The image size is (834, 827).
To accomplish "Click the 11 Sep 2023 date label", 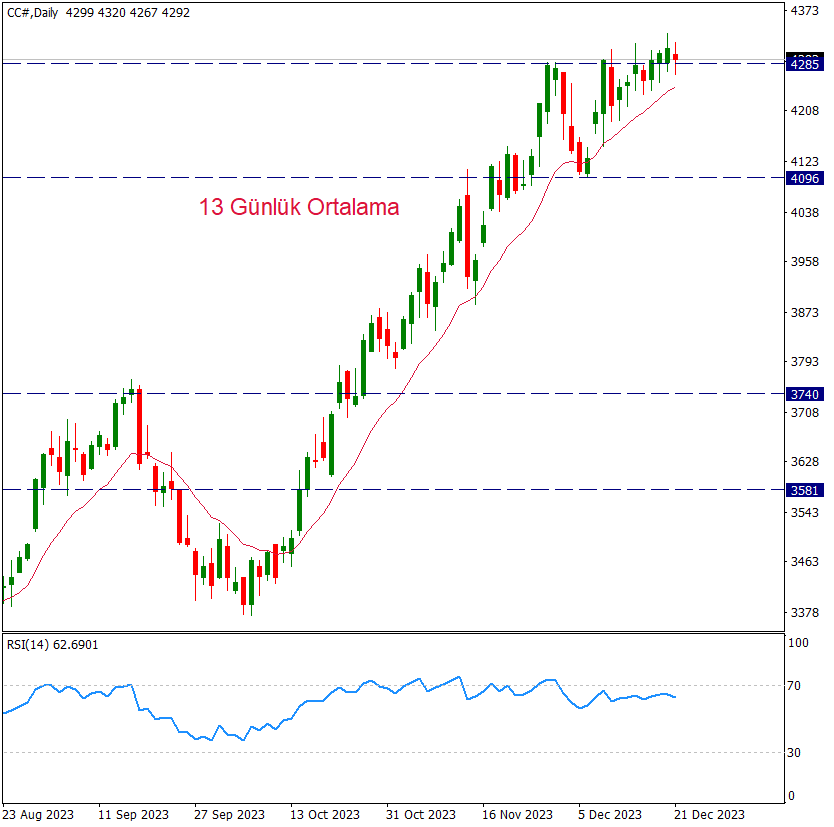I will pos(134,815).
